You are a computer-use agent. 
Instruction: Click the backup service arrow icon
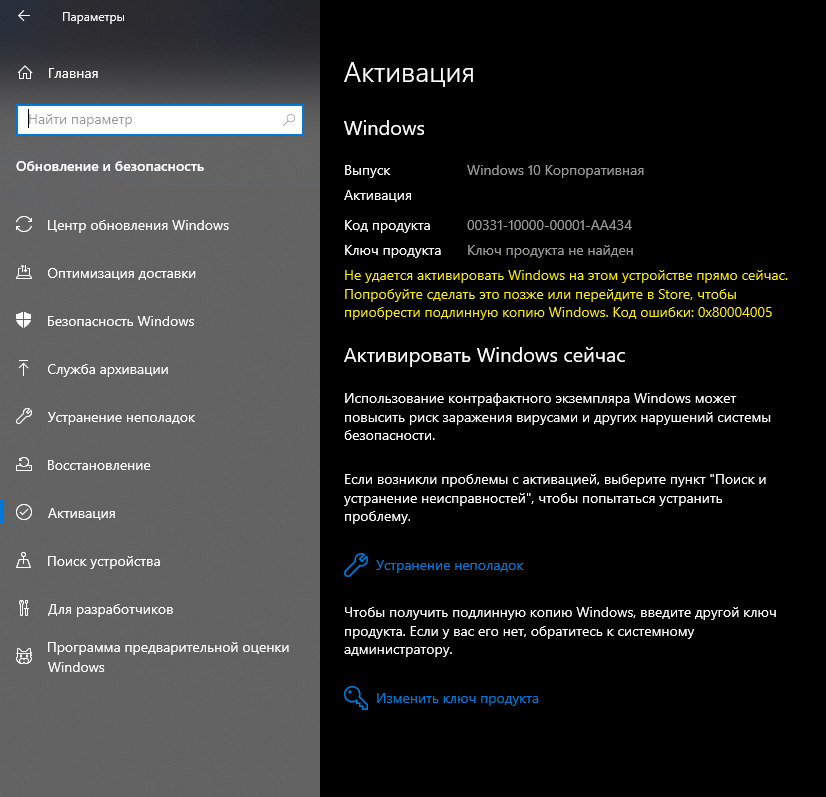pos(24,368)
